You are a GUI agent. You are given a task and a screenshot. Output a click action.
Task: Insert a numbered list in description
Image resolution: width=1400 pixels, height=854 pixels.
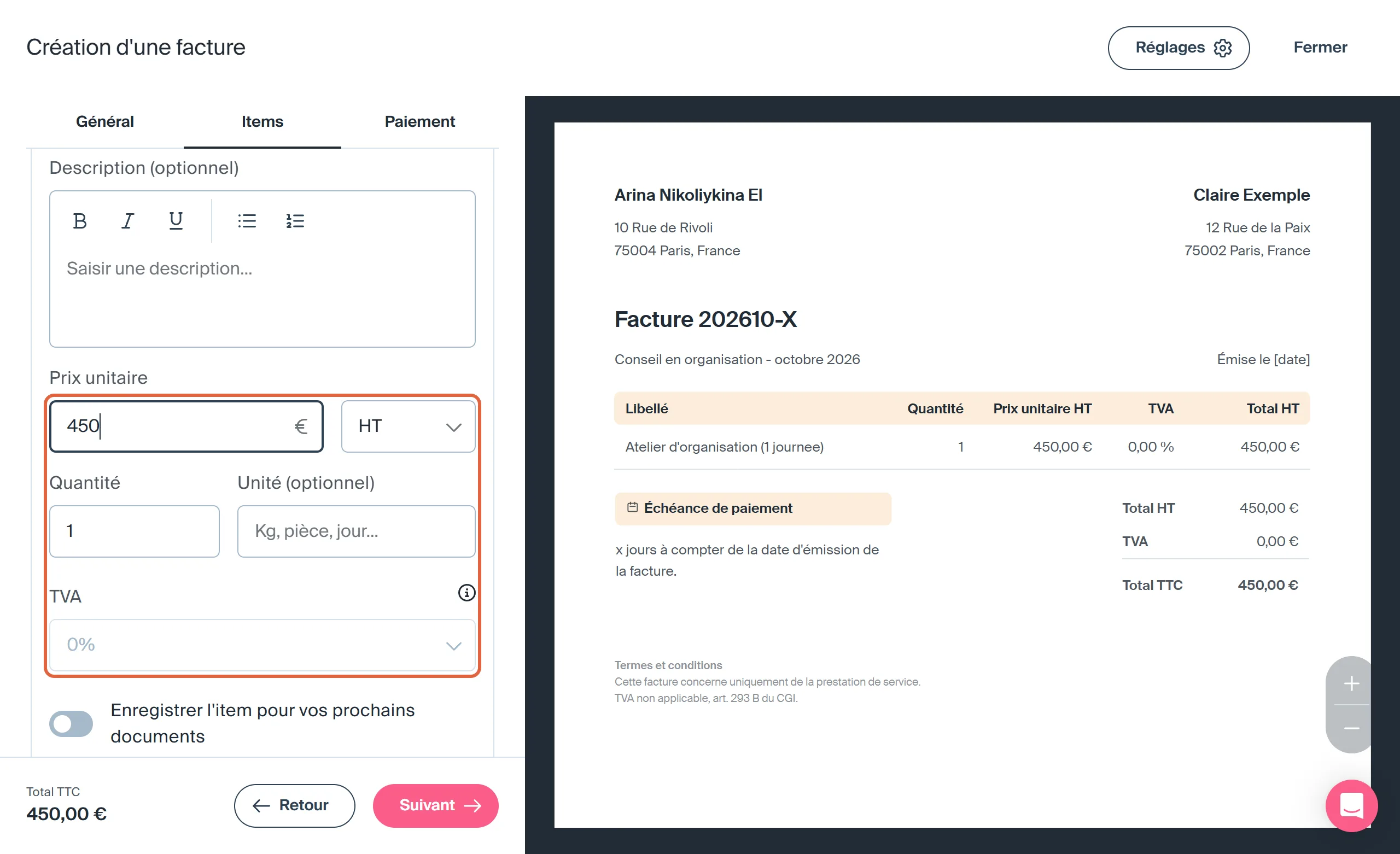[x=295, y=220]
